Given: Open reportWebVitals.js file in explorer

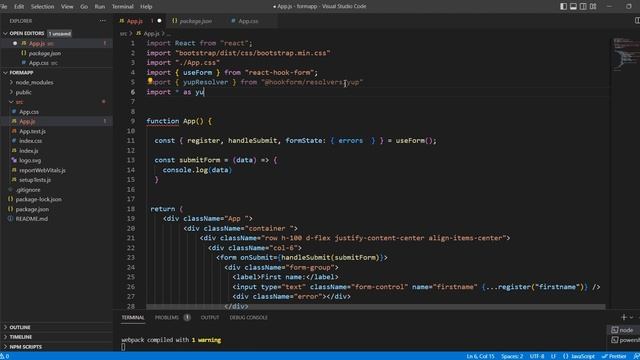Looking at the screenshot, I should click(42, 170).
